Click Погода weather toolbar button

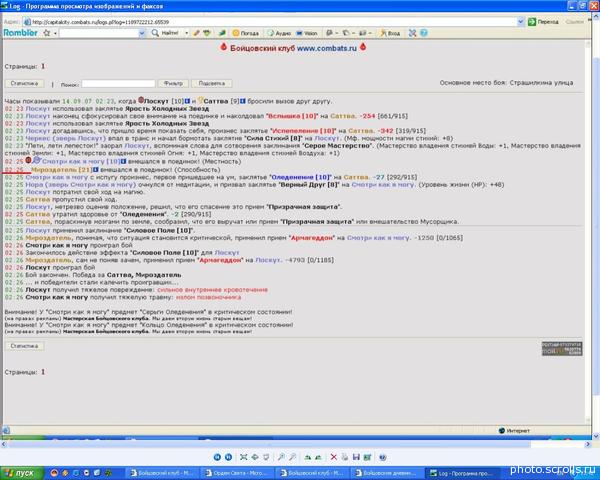pos(246,33)
